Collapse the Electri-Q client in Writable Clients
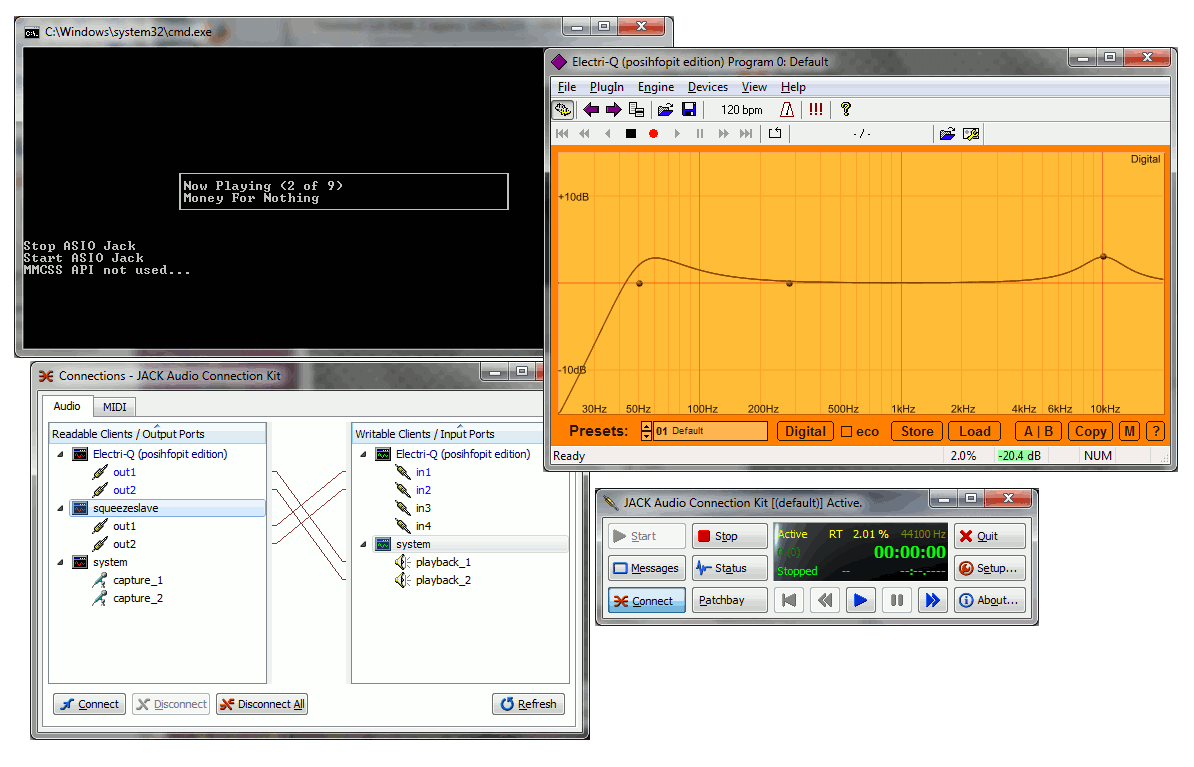 pyautogui.click(x=363, y=454)
